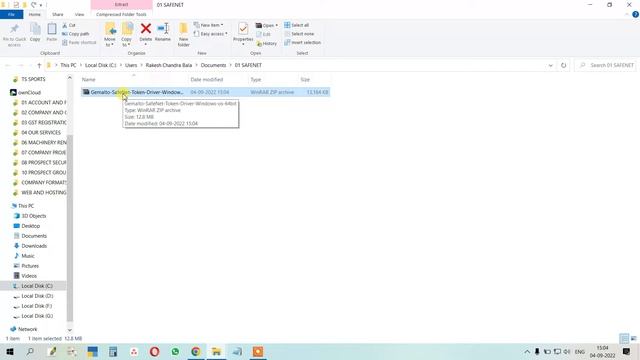Open the Easy access dropdown
Viewport: 640px width, 360px height.
tap(211, 34)
